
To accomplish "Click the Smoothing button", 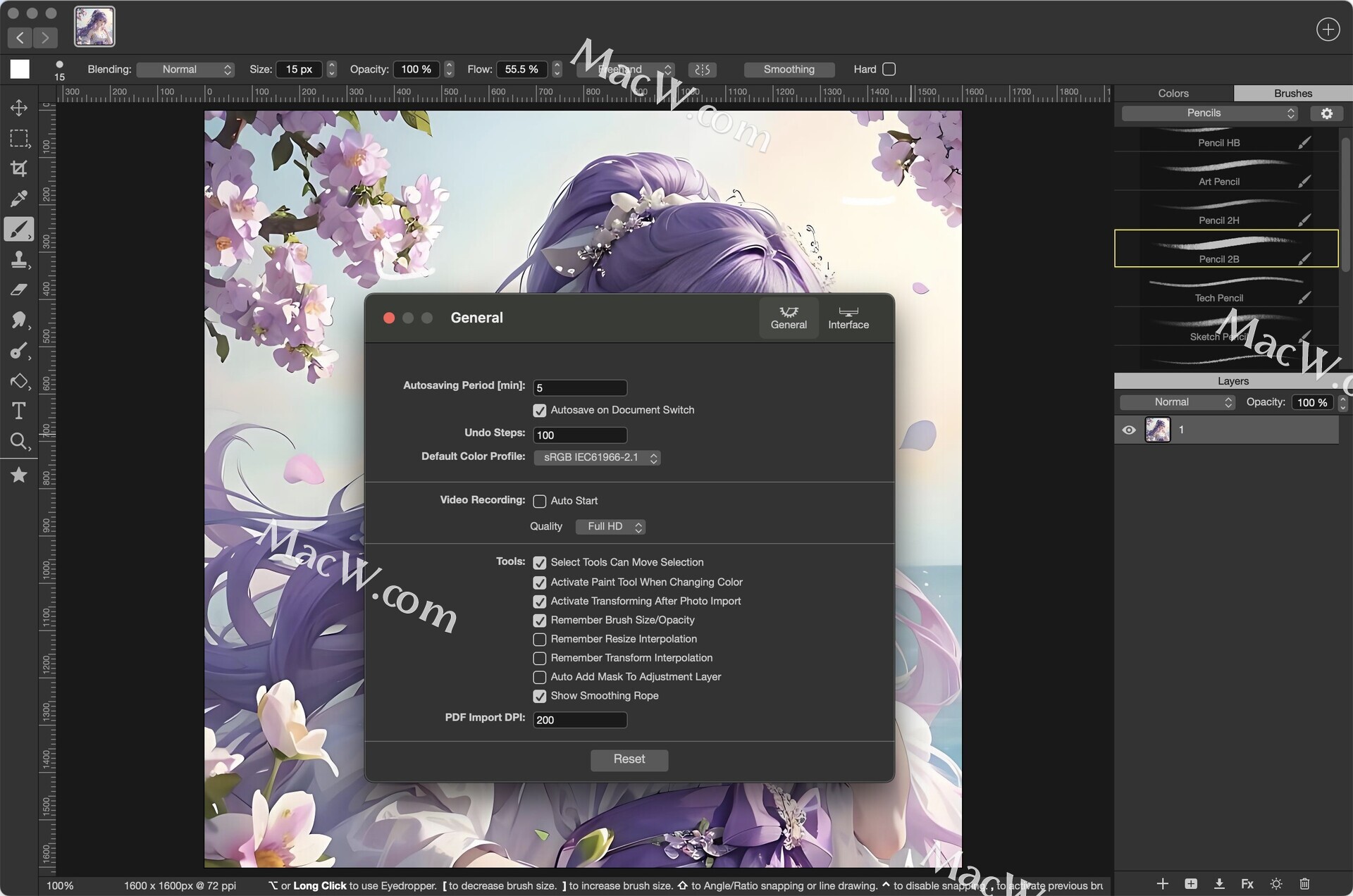I will pos(789,70).
